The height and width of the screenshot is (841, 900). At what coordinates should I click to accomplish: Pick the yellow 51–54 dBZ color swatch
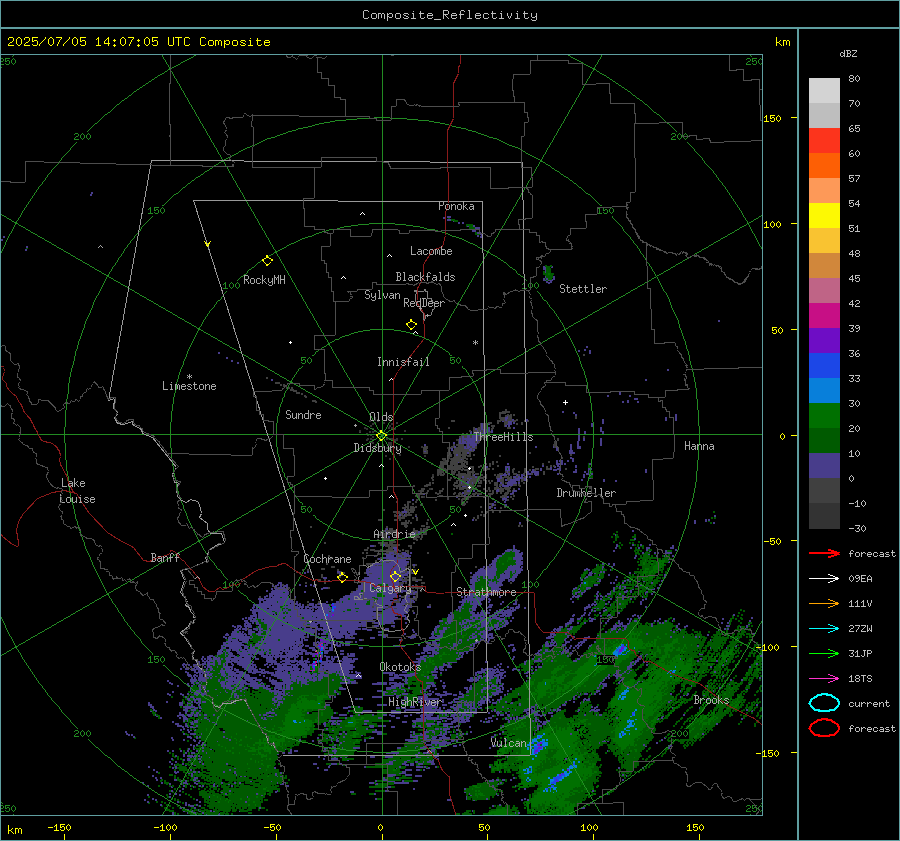point(824,215)
